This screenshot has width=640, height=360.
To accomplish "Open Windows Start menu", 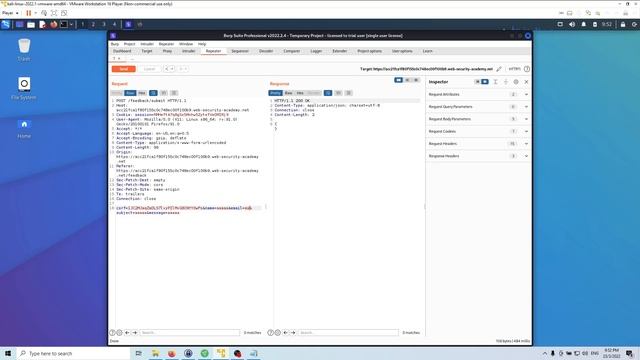I will [x=8, y=353].
